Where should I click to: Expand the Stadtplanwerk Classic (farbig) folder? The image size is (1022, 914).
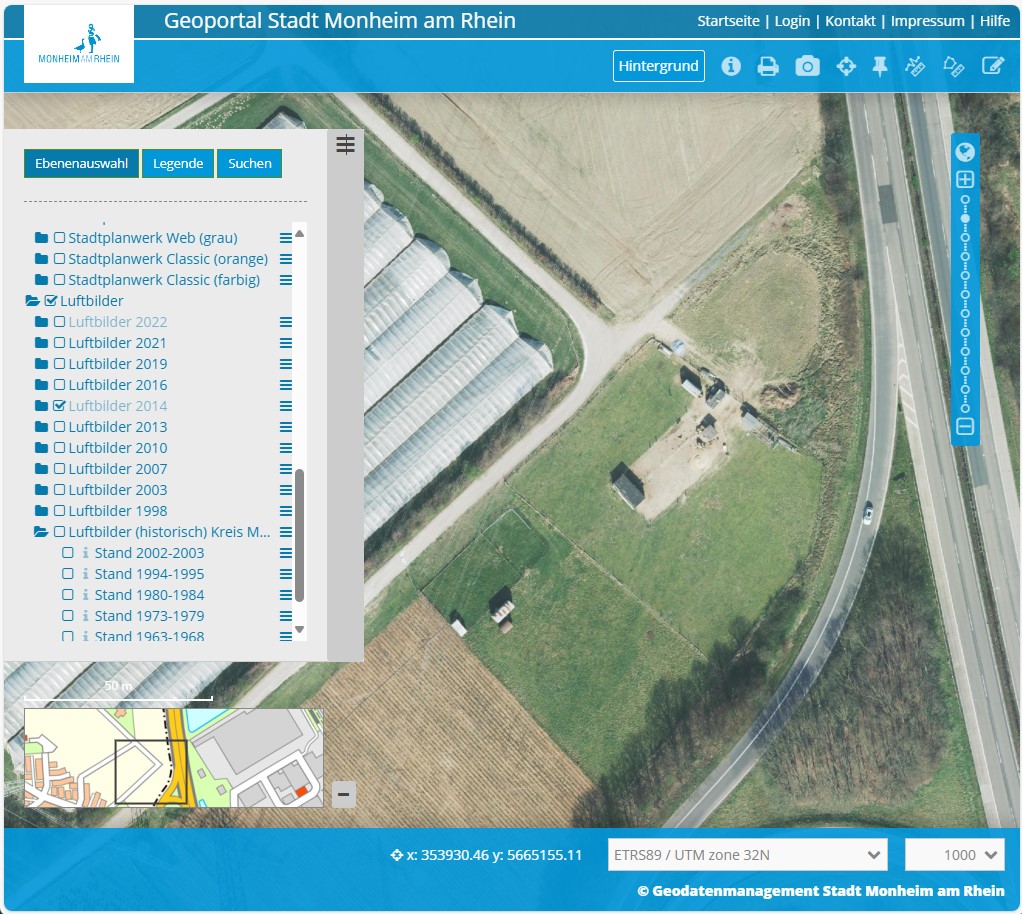point(41,280)
